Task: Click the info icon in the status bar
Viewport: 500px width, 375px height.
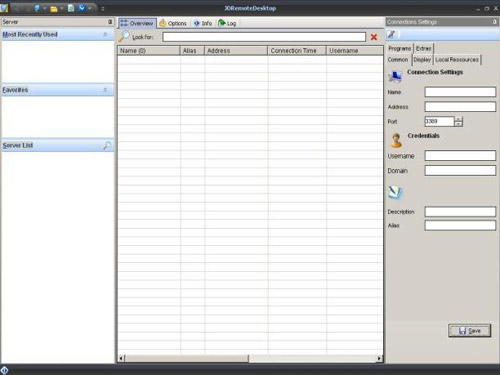Action: (x=4, y=370)
